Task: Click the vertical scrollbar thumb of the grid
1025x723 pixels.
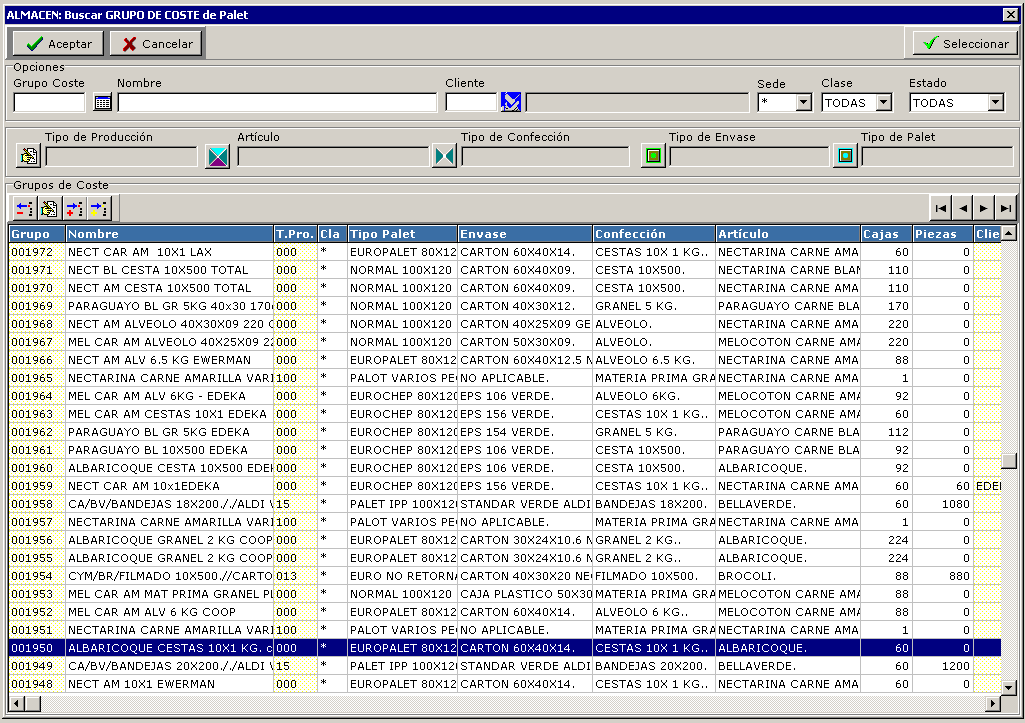Action: pyautogui.click(x=1008, y=460)
